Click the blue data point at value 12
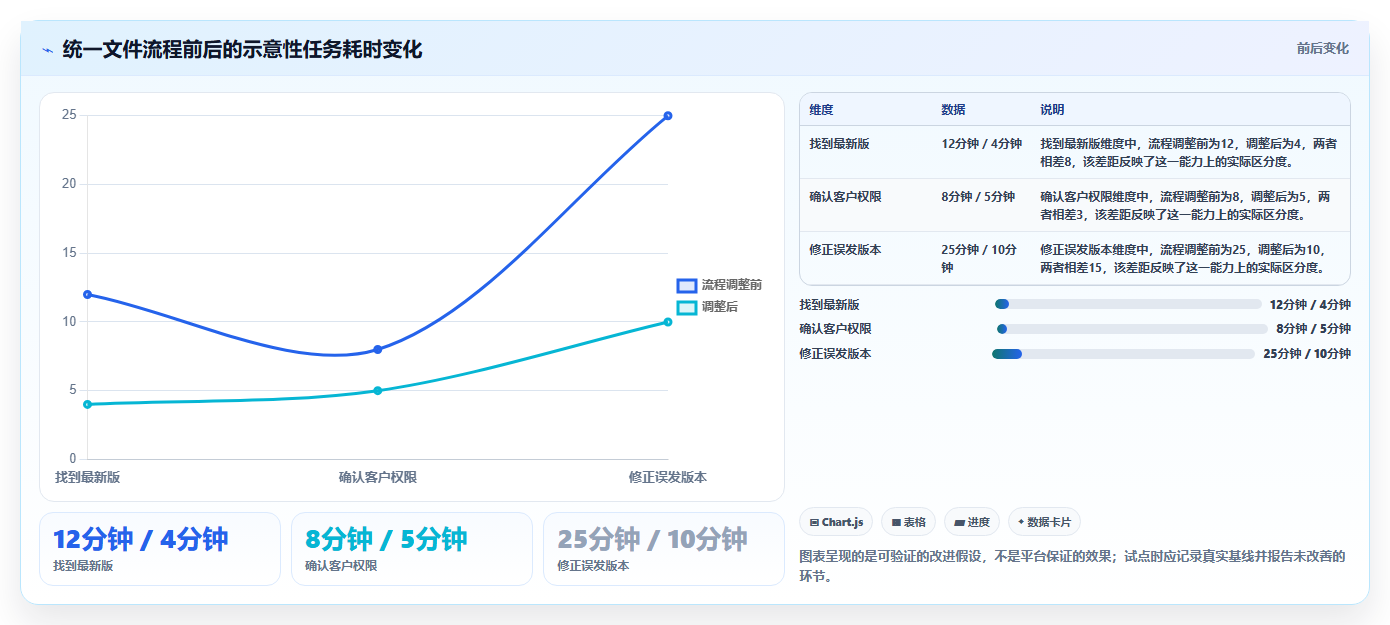This screenshot has width=1390, height=625. click(x=88, y=295)
